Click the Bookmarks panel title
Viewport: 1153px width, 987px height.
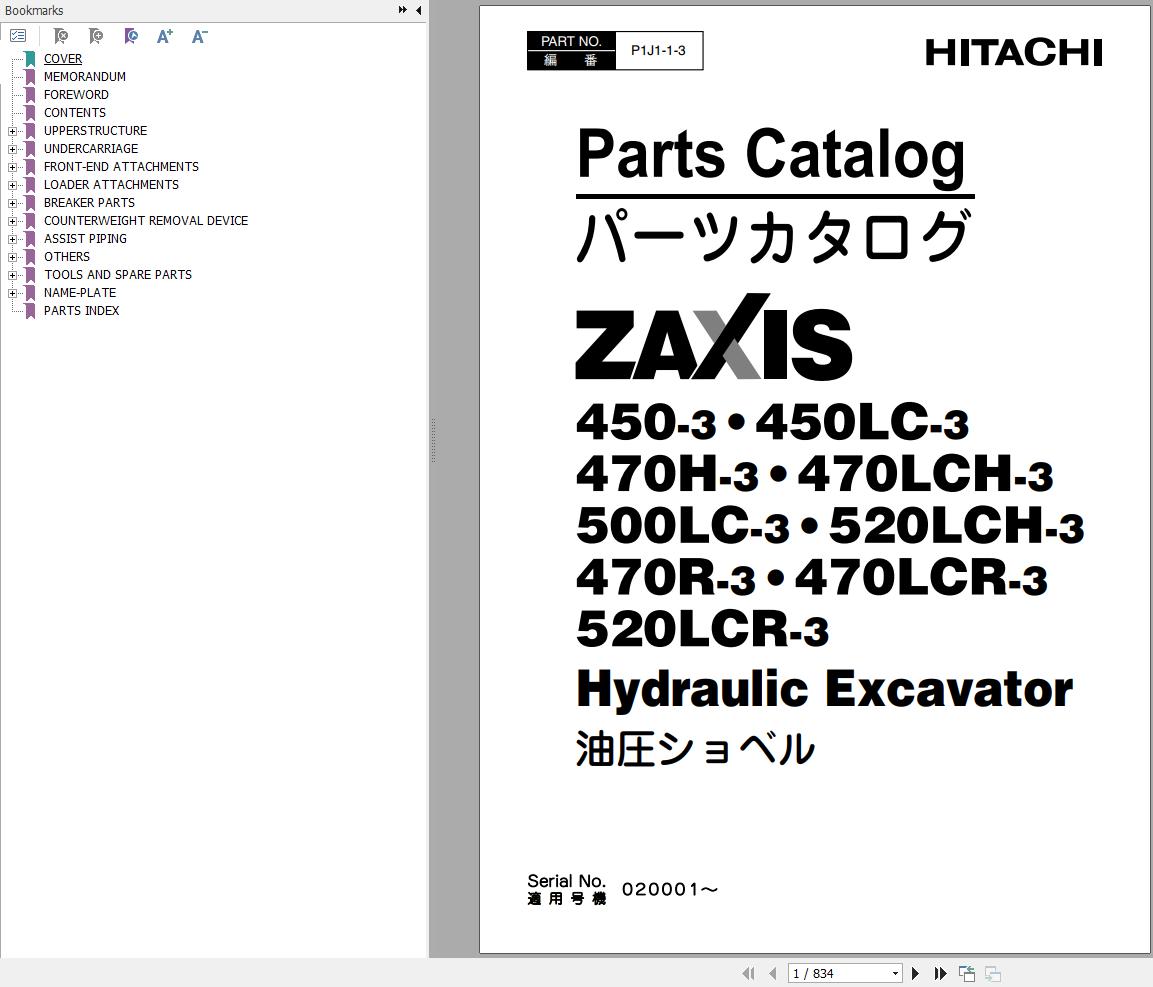[x=34, y=10]
